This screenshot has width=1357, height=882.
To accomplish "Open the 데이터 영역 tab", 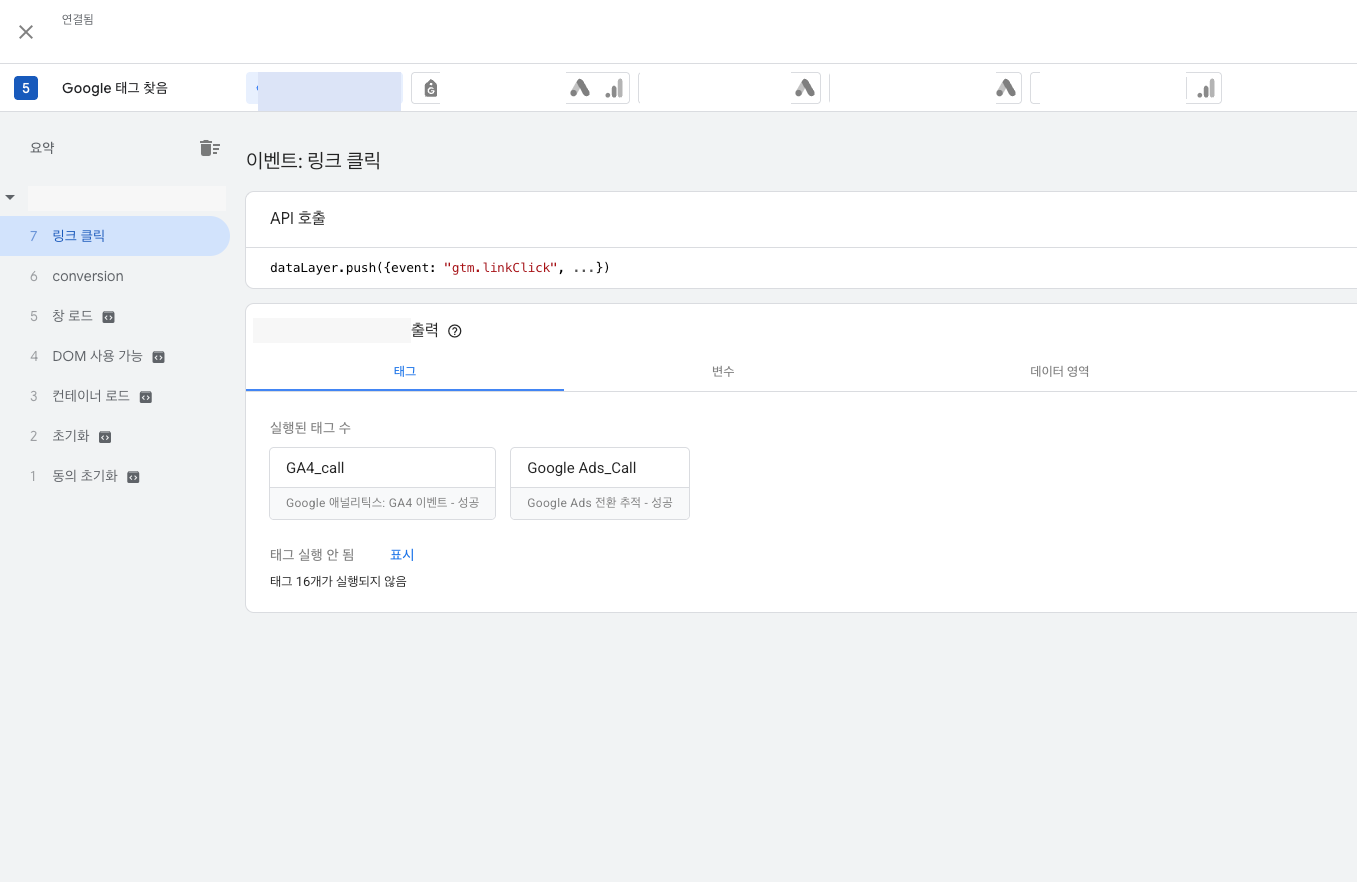I will 1059,371.
